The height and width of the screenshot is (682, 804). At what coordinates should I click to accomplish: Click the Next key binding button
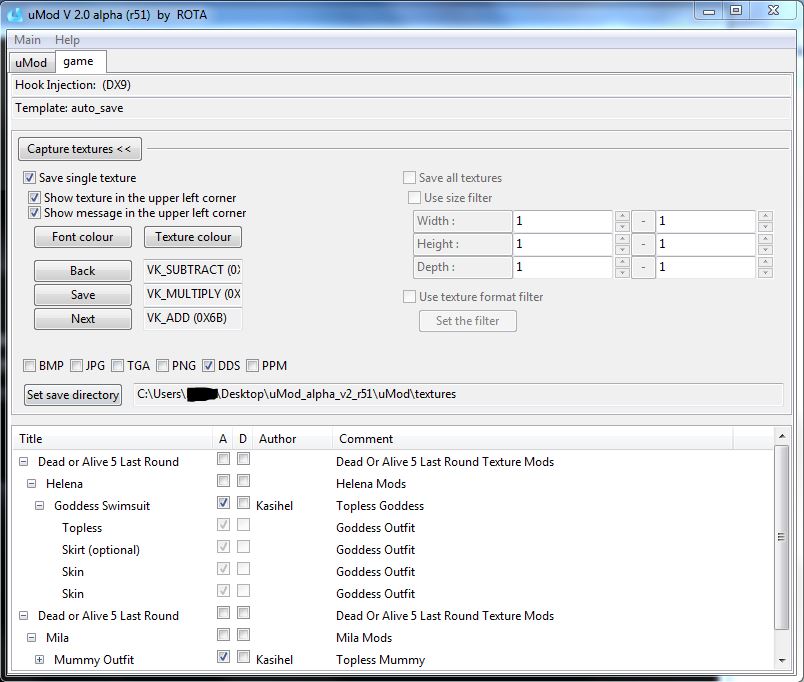point(83,319)
